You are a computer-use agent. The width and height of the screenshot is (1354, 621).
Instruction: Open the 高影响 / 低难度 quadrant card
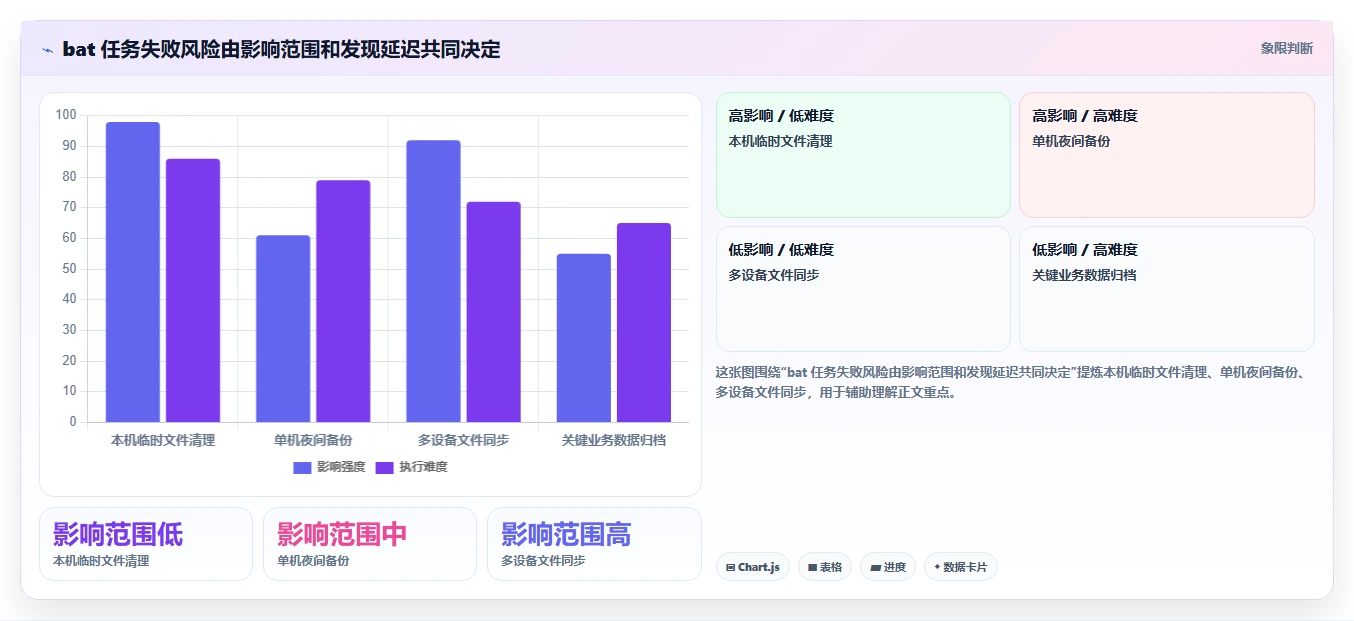(x=864, y=155)
